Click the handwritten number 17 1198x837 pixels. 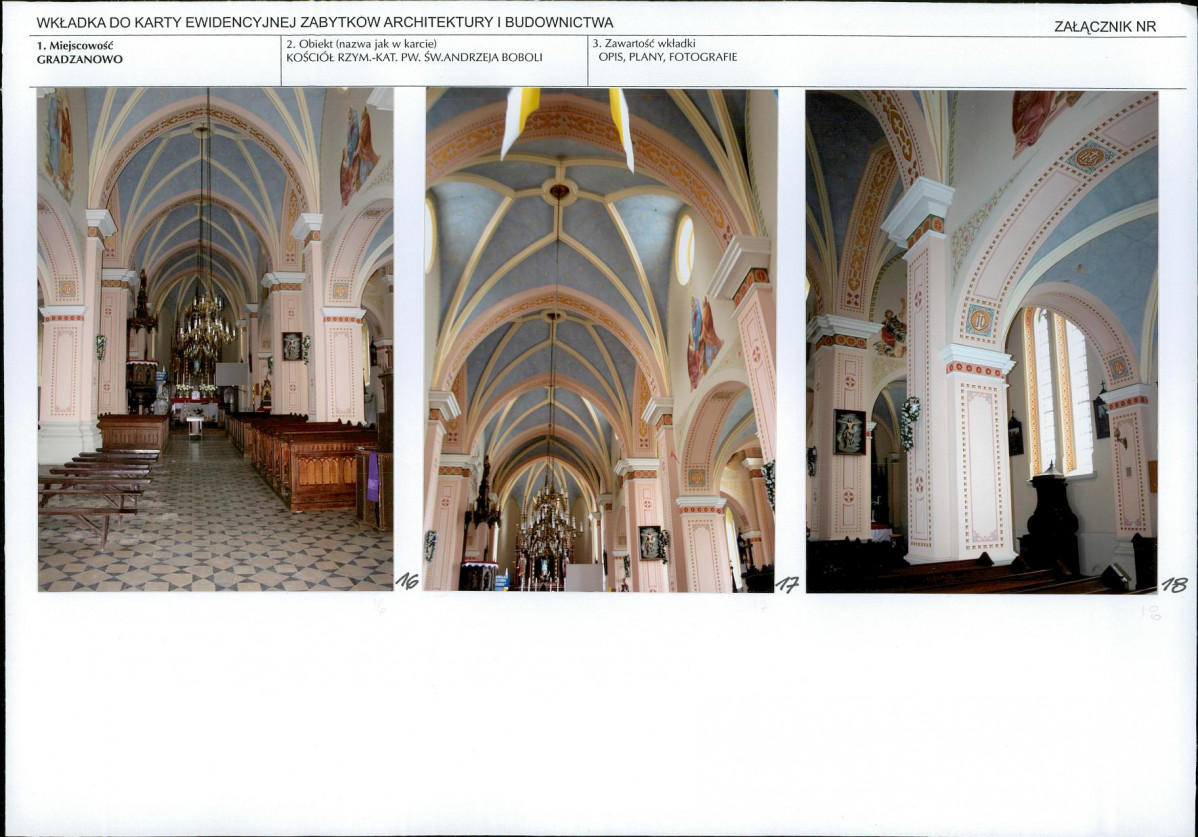787,585
